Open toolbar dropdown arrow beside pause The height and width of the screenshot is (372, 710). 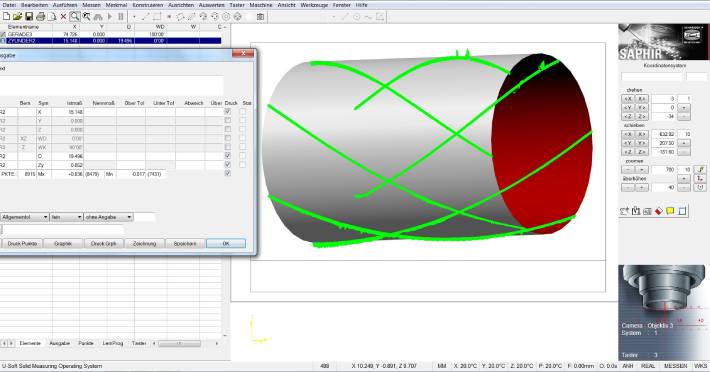(134, 17)
